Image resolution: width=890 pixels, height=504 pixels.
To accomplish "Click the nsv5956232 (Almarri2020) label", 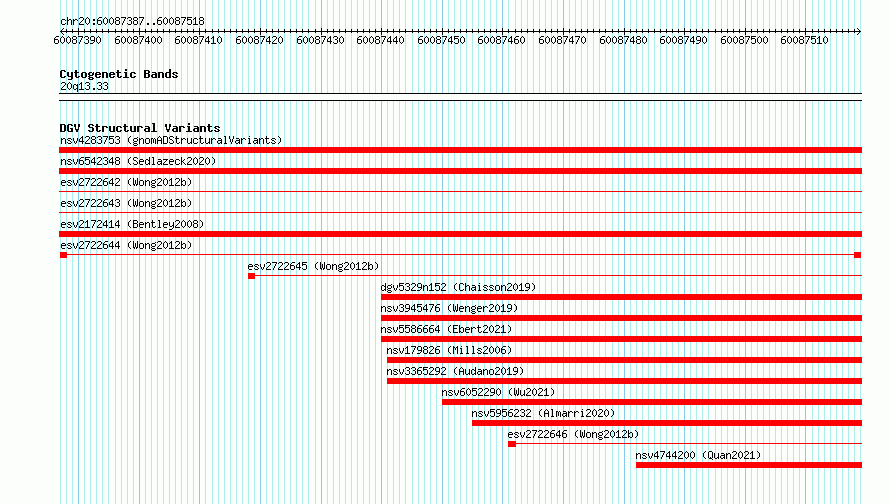I will (x=543, y=413).
